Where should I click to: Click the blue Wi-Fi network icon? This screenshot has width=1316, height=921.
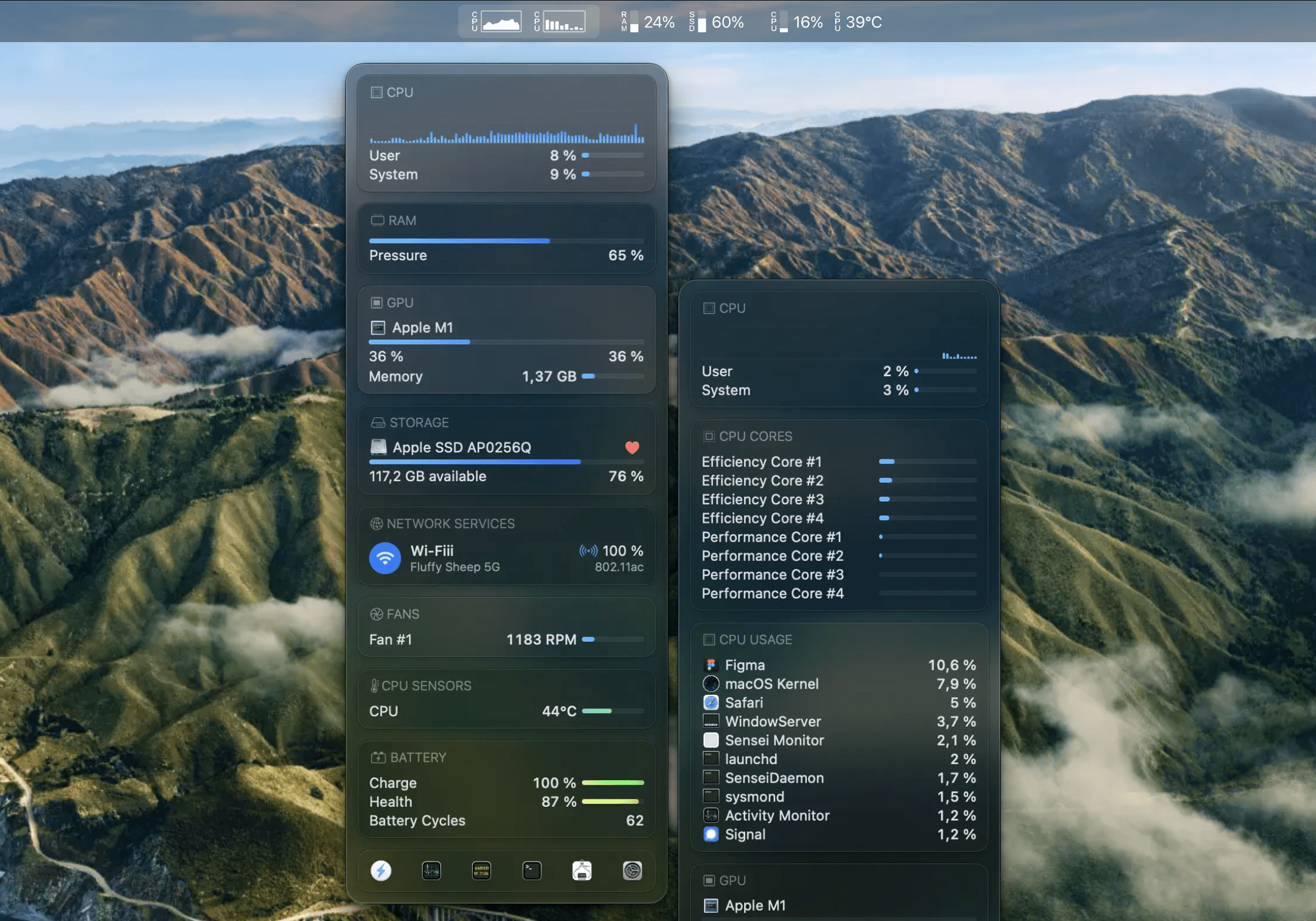point(385,558)
